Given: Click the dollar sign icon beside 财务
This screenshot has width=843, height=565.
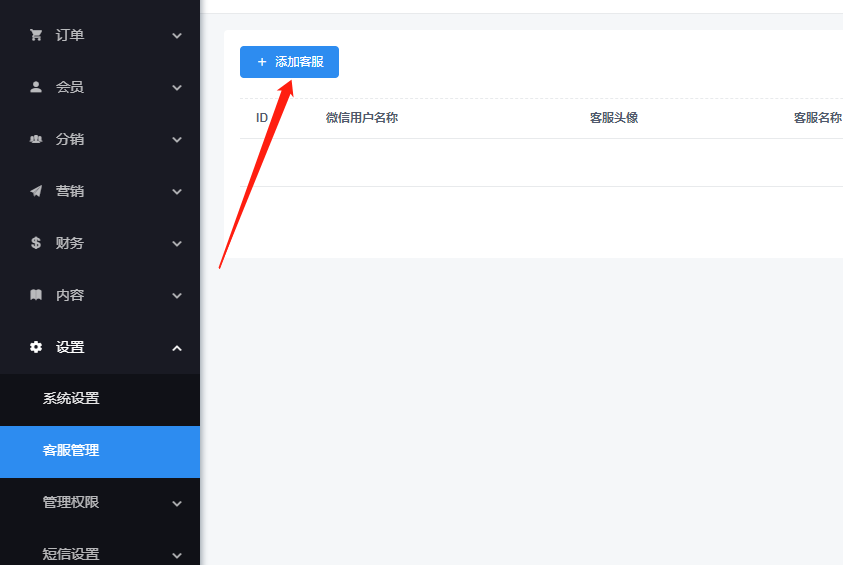Looking at the screenshot, I should (36, 243).
